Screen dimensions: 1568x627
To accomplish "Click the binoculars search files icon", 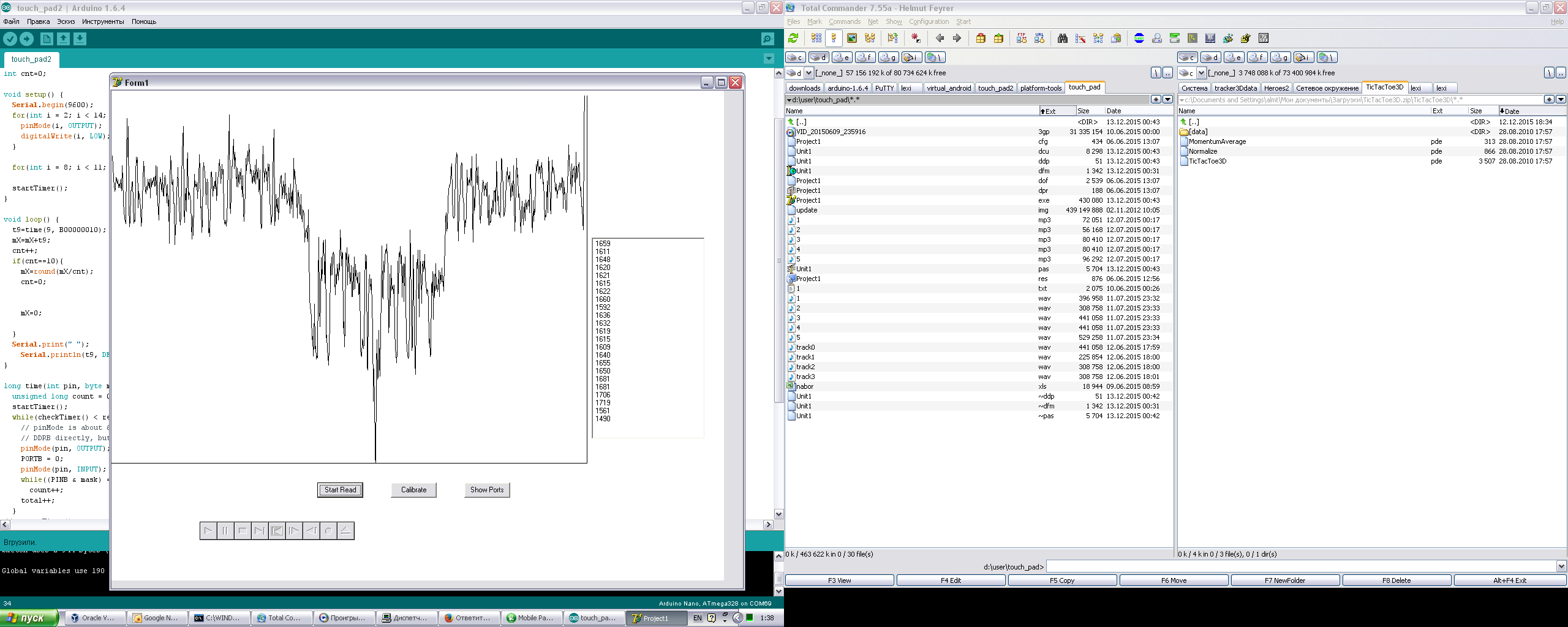I will (x=1062, y=39).
